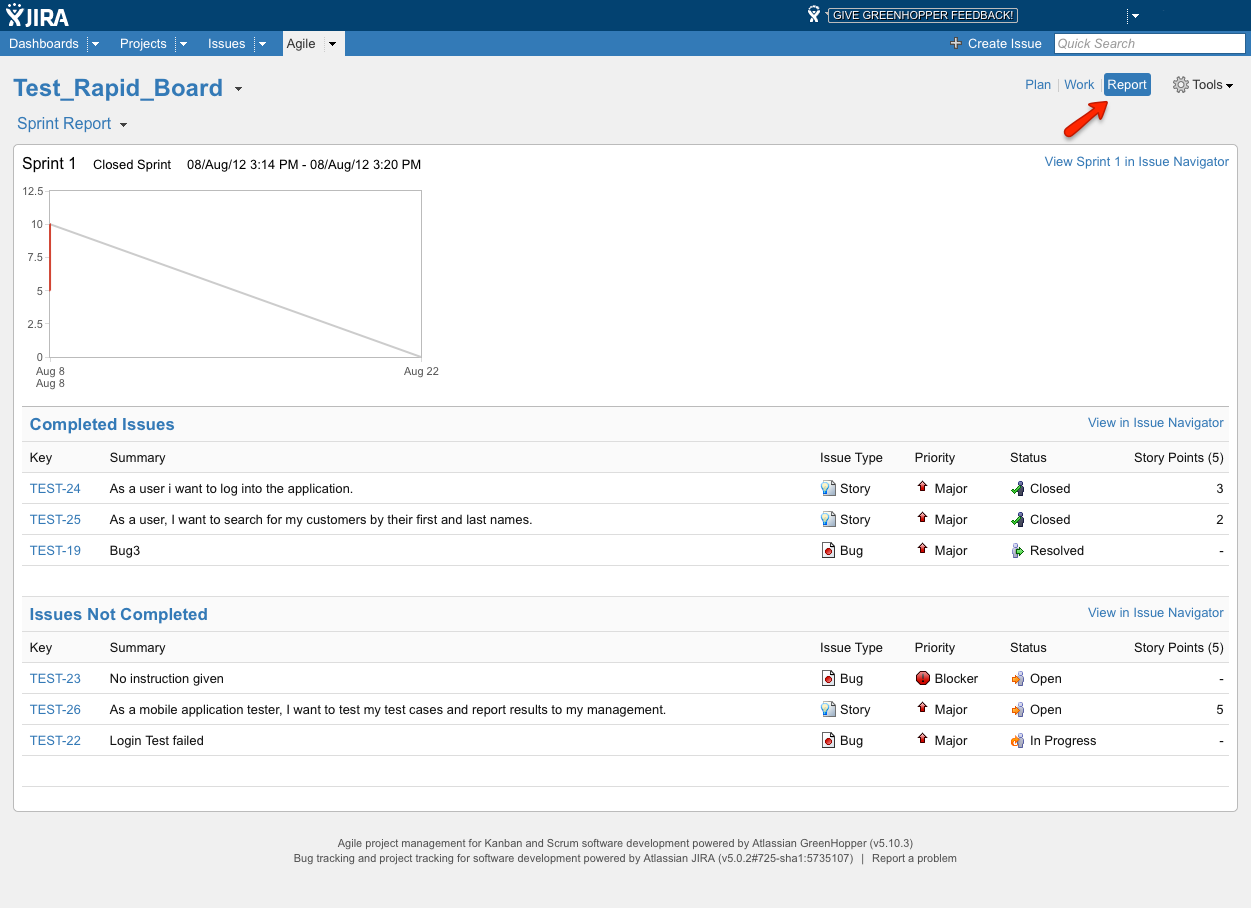Click the Story type icon for TEST-24
The height and width of the screenshot is (908, 1251).
828,488
